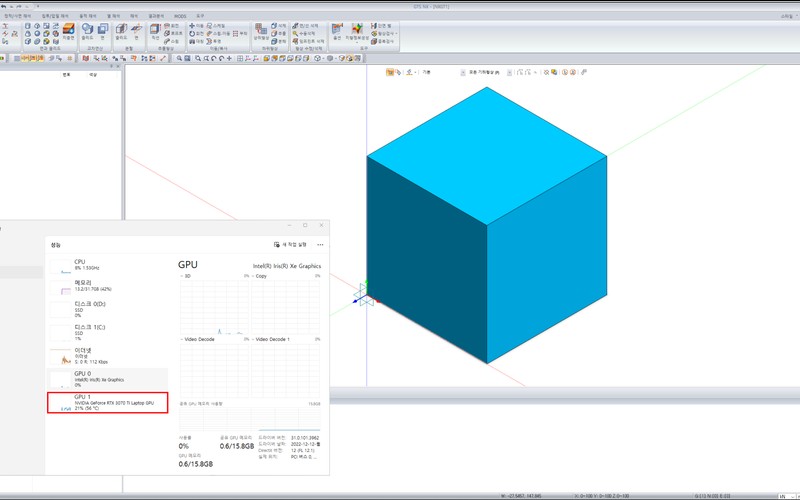800x500 pixels.
Task: Click 스윕 in the 추출형상 group
Action: [x=171, y=41]
